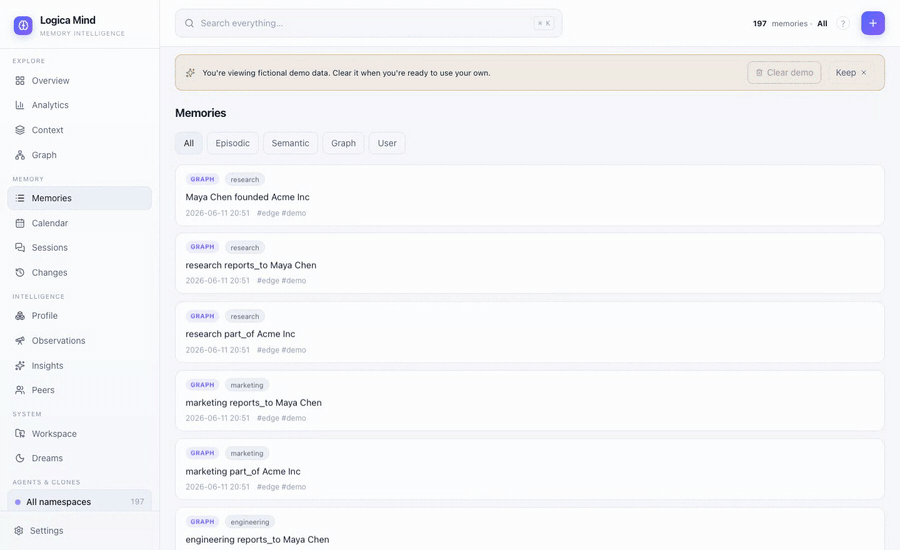Open the Workspace sidebar item
The width and height of the screenshot is (900, 550).
point(80,434)
